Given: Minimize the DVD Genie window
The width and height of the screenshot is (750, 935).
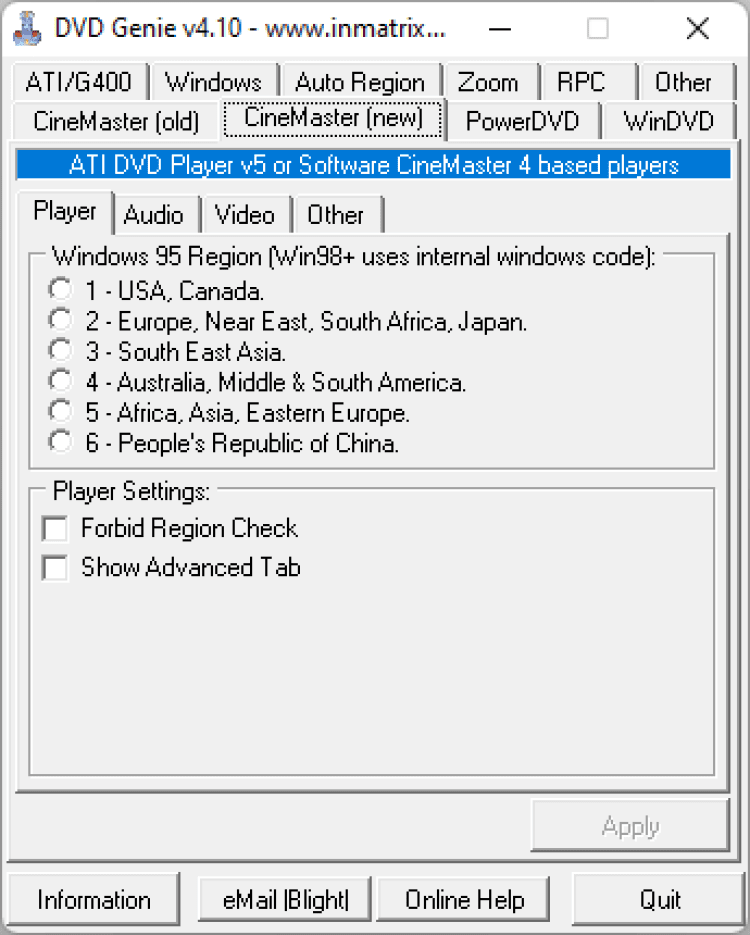Looking at the screenshot, I should [x=500, y=29].
